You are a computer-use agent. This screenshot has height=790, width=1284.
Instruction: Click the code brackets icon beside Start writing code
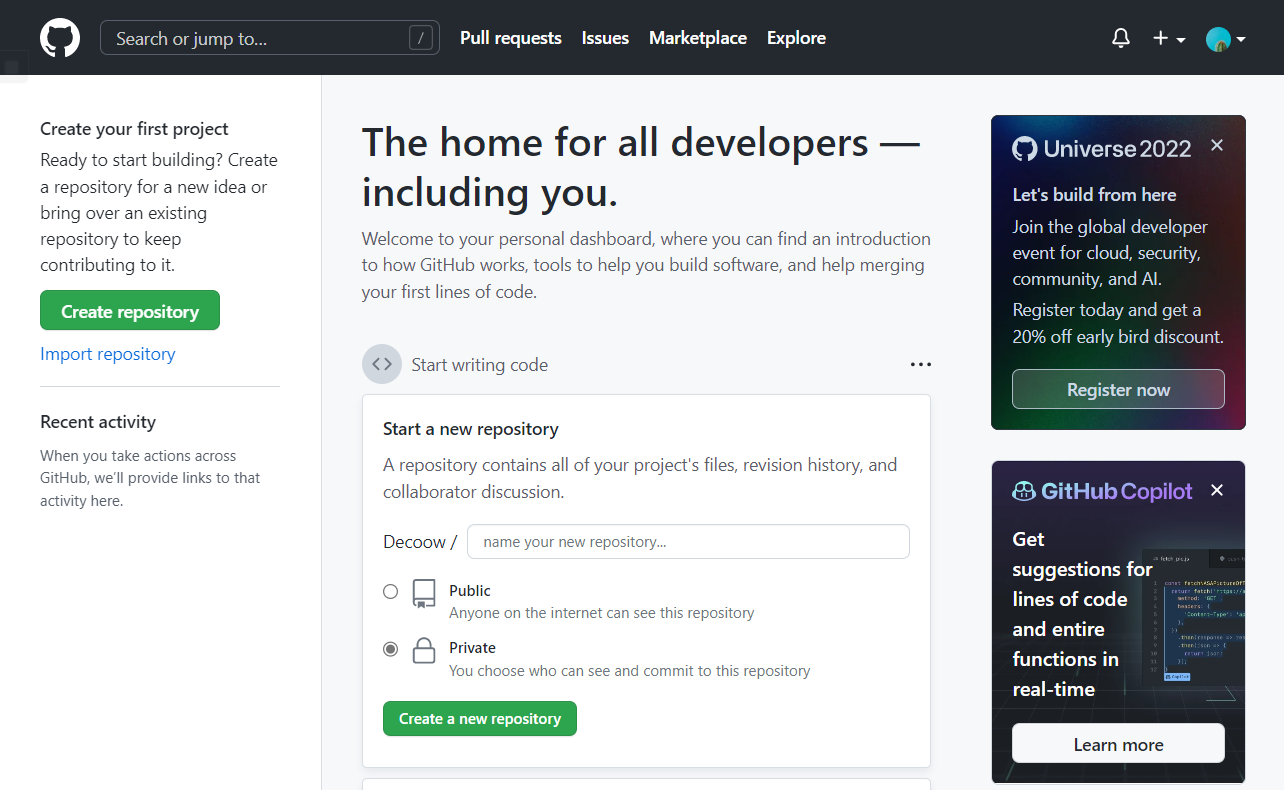tap(382, 364)
